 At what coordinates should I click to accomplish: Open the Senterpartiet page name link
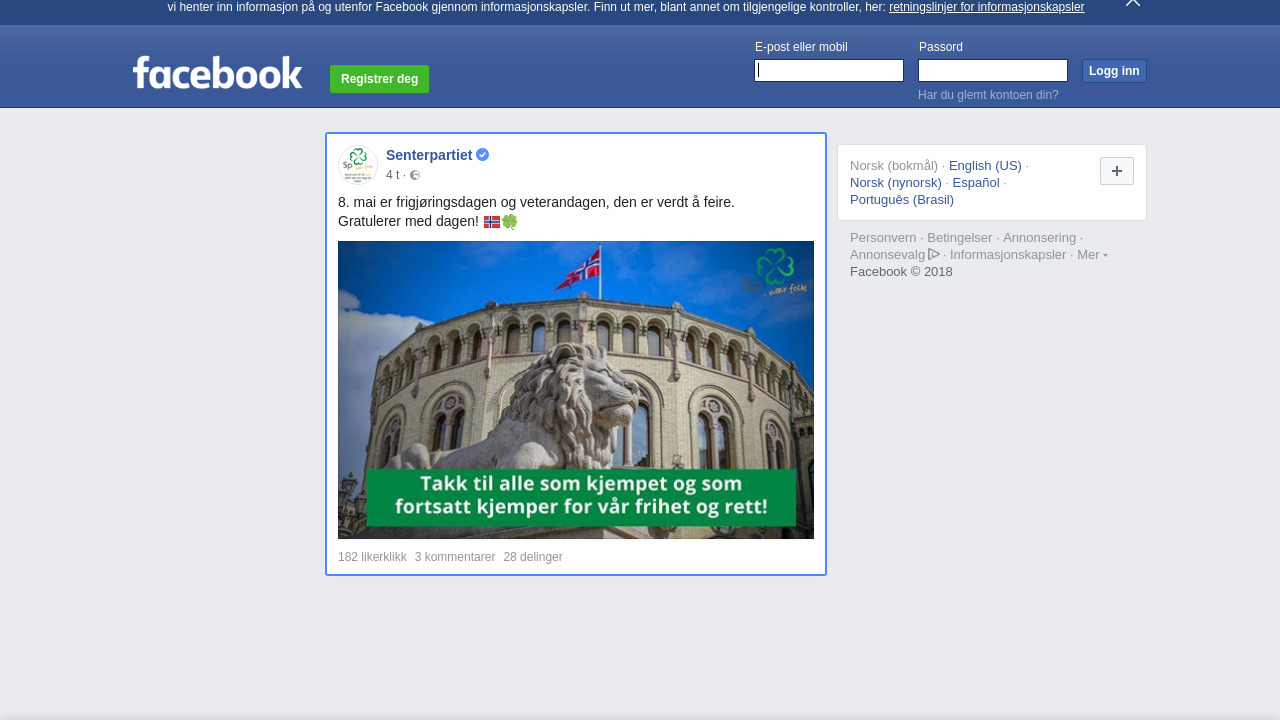429,155
